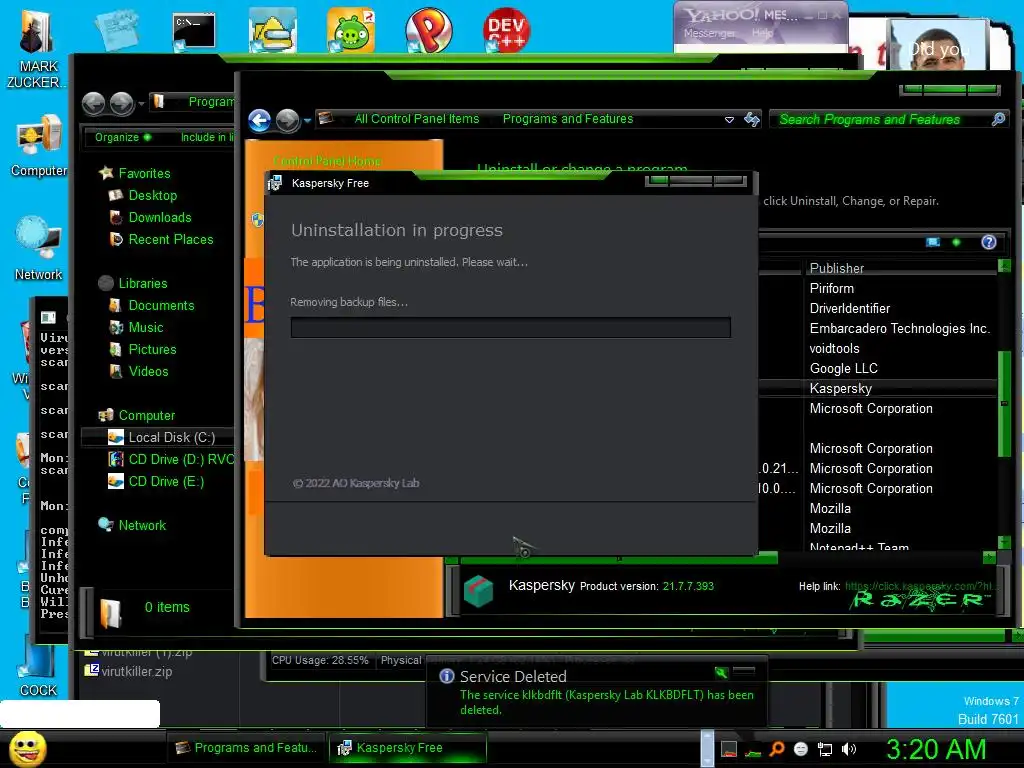1024x768 pixels.
Task: Open the Network desktop icon
Action: [39, 249]
